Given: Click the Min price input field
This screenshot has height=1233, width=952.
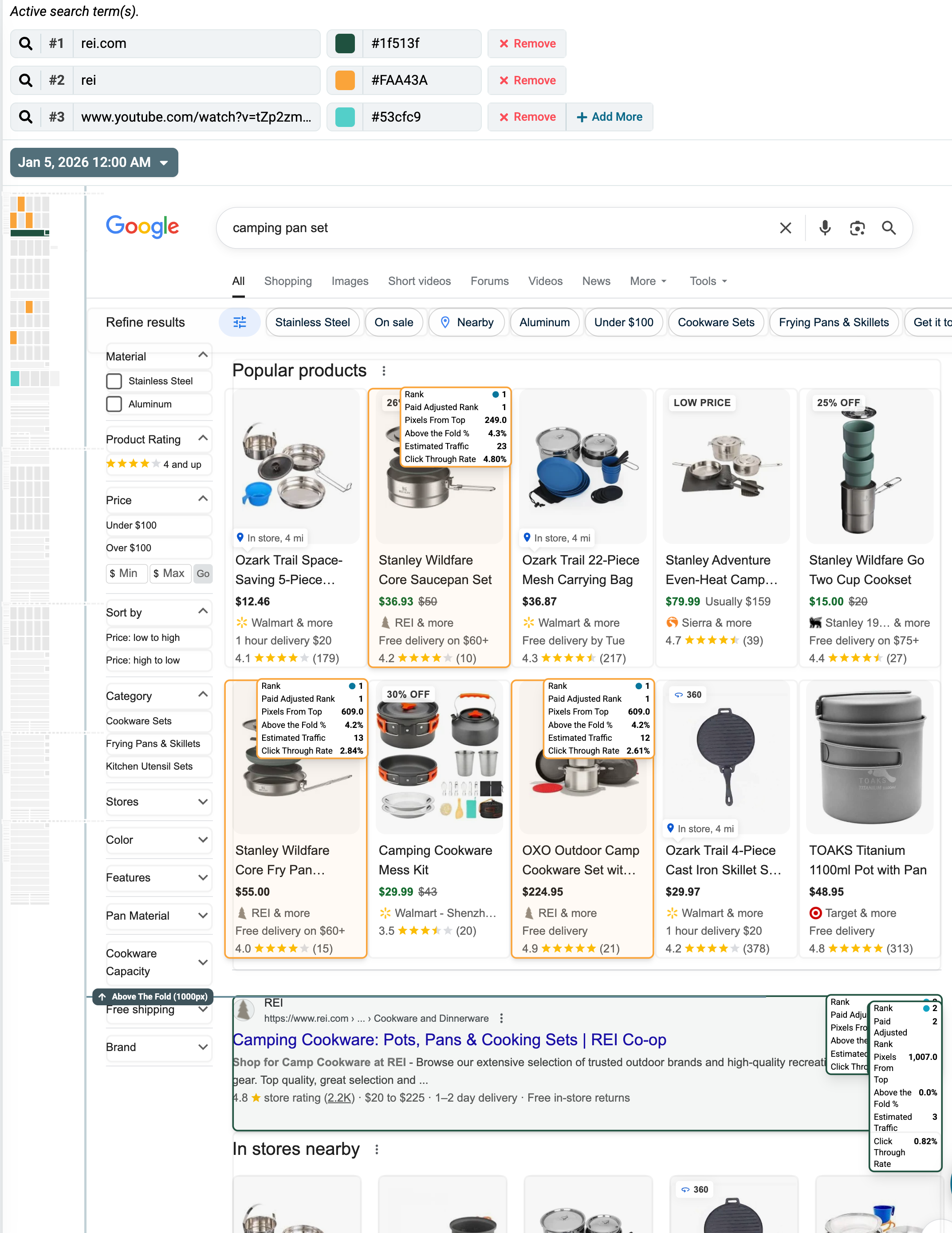Looking at the screenshot, I should point(127,573).
